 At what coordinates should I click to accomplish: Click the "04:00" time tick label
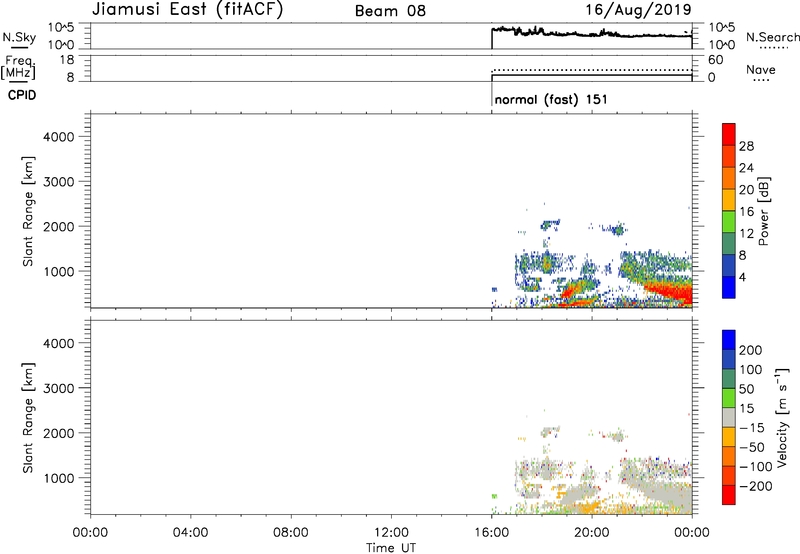click(191, 533)
